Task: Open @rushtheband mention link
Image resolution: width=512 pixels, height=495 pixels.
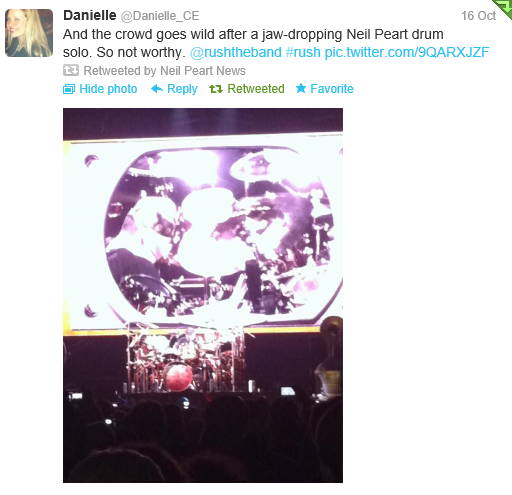Action: click(236, 52)
